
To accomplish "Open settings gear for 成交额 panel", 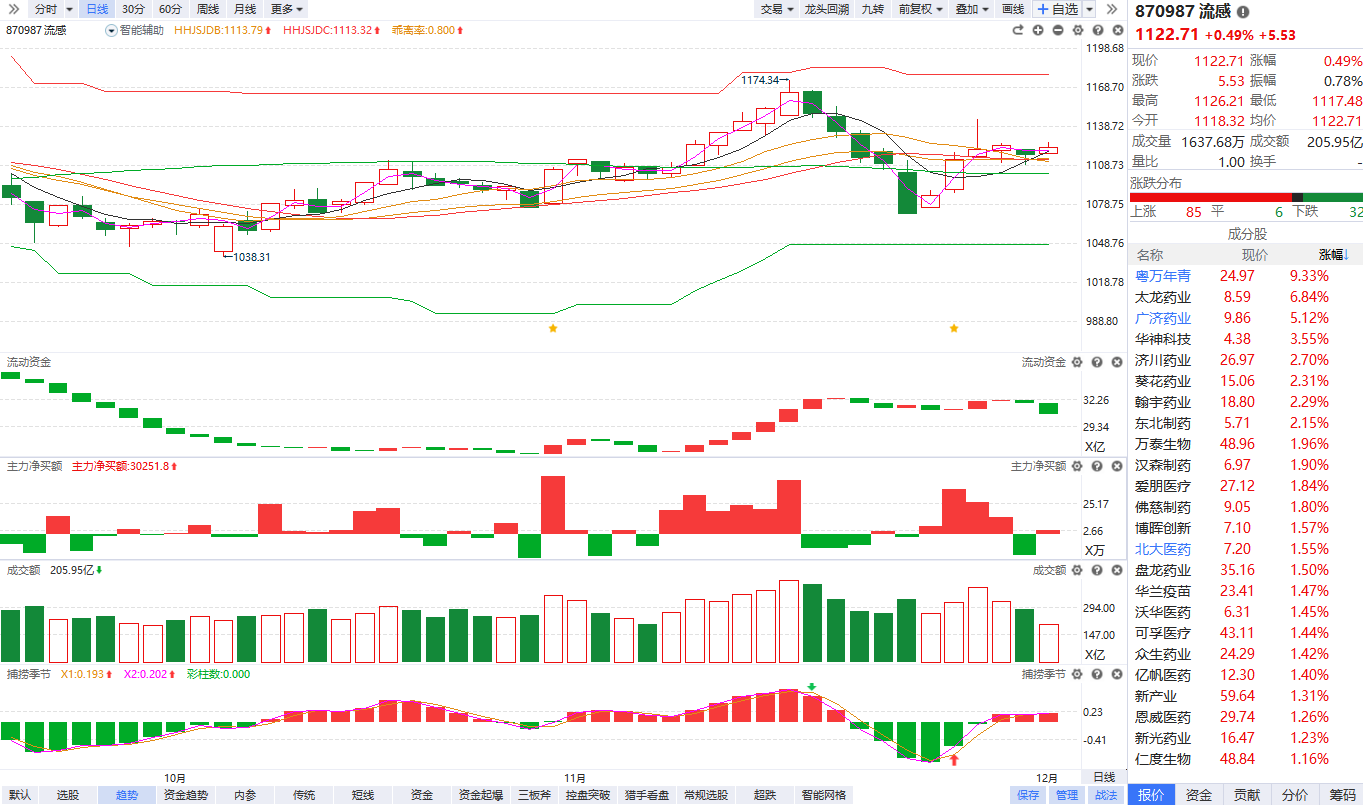I will 1077,570.
